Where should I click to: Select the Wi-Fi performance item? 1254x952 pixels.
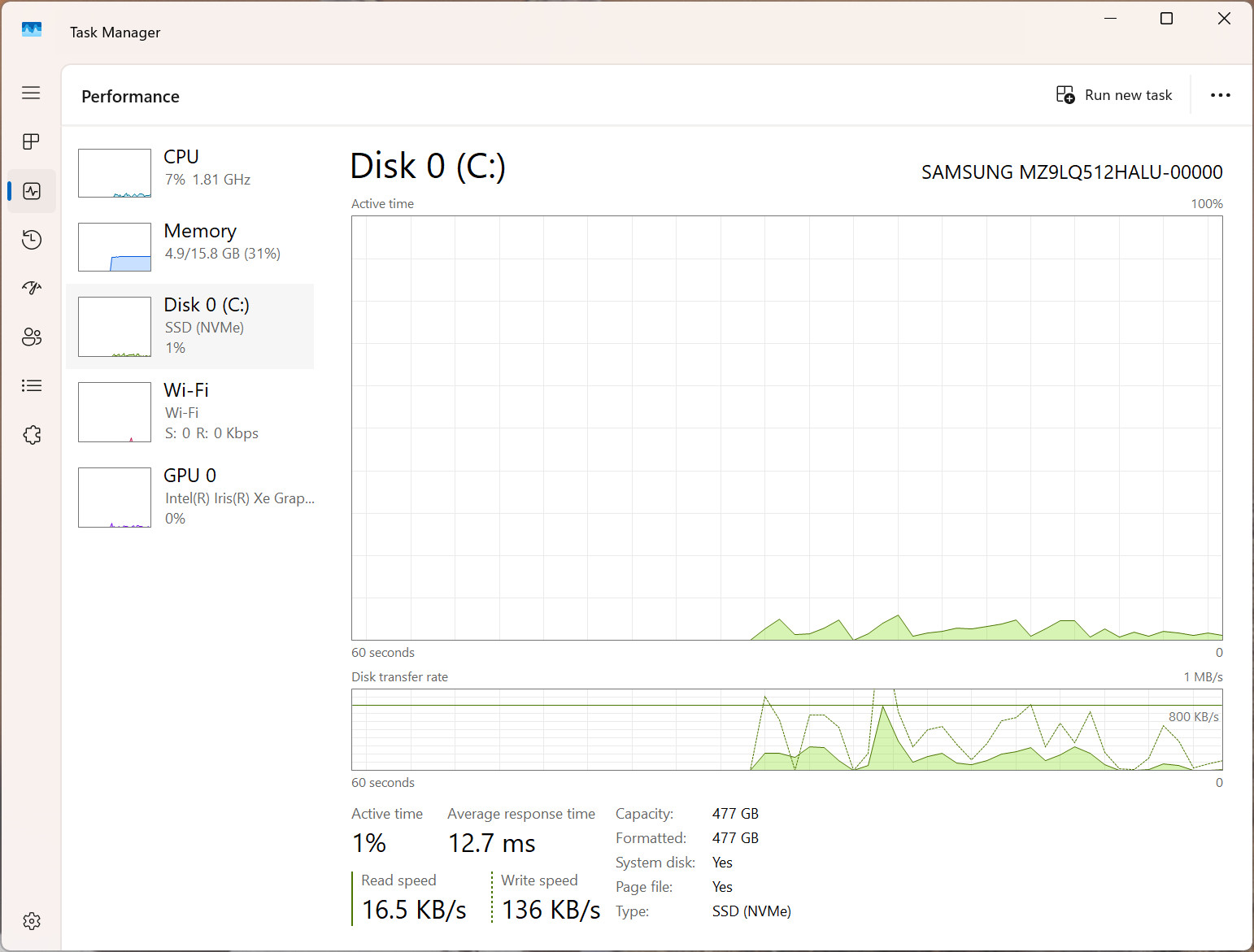click(x=189, y=411)
